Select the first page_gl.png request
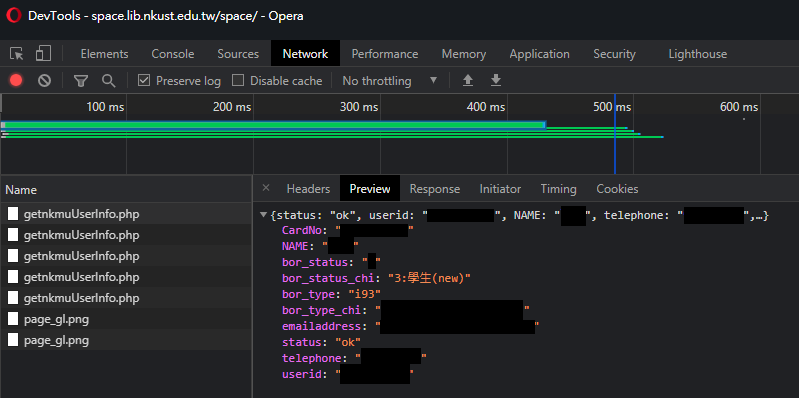Screen dimensions: 799x398 coord(126,319)
